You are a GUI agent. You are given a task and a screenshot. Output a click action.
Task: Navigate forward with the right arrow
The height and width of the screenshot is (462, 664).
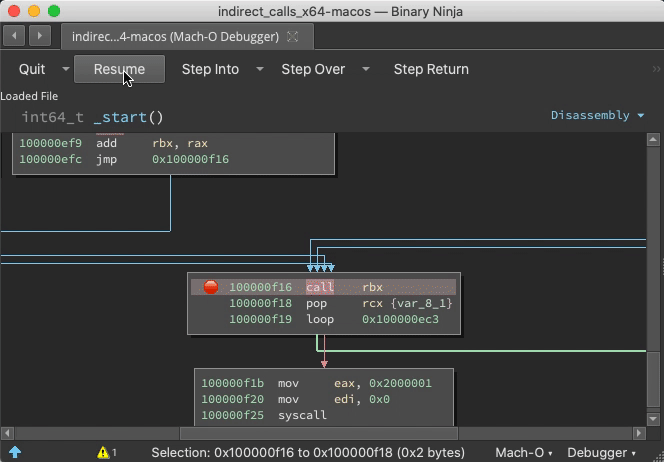pos(39,37)
